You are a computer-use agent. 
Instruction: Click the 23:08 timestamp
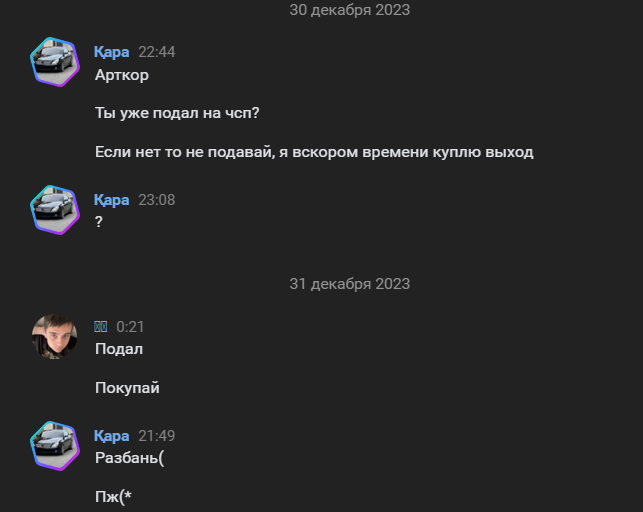coord(156,200)
